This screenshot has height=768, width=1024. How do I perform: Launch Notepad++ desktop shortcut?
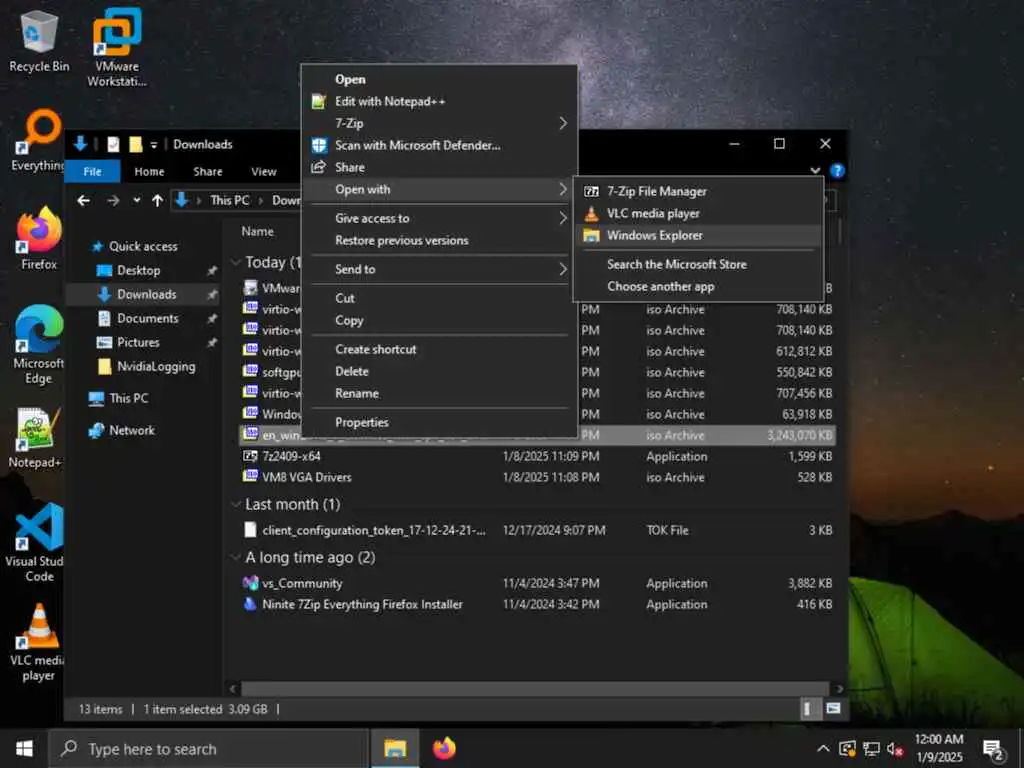click(36, 438)
